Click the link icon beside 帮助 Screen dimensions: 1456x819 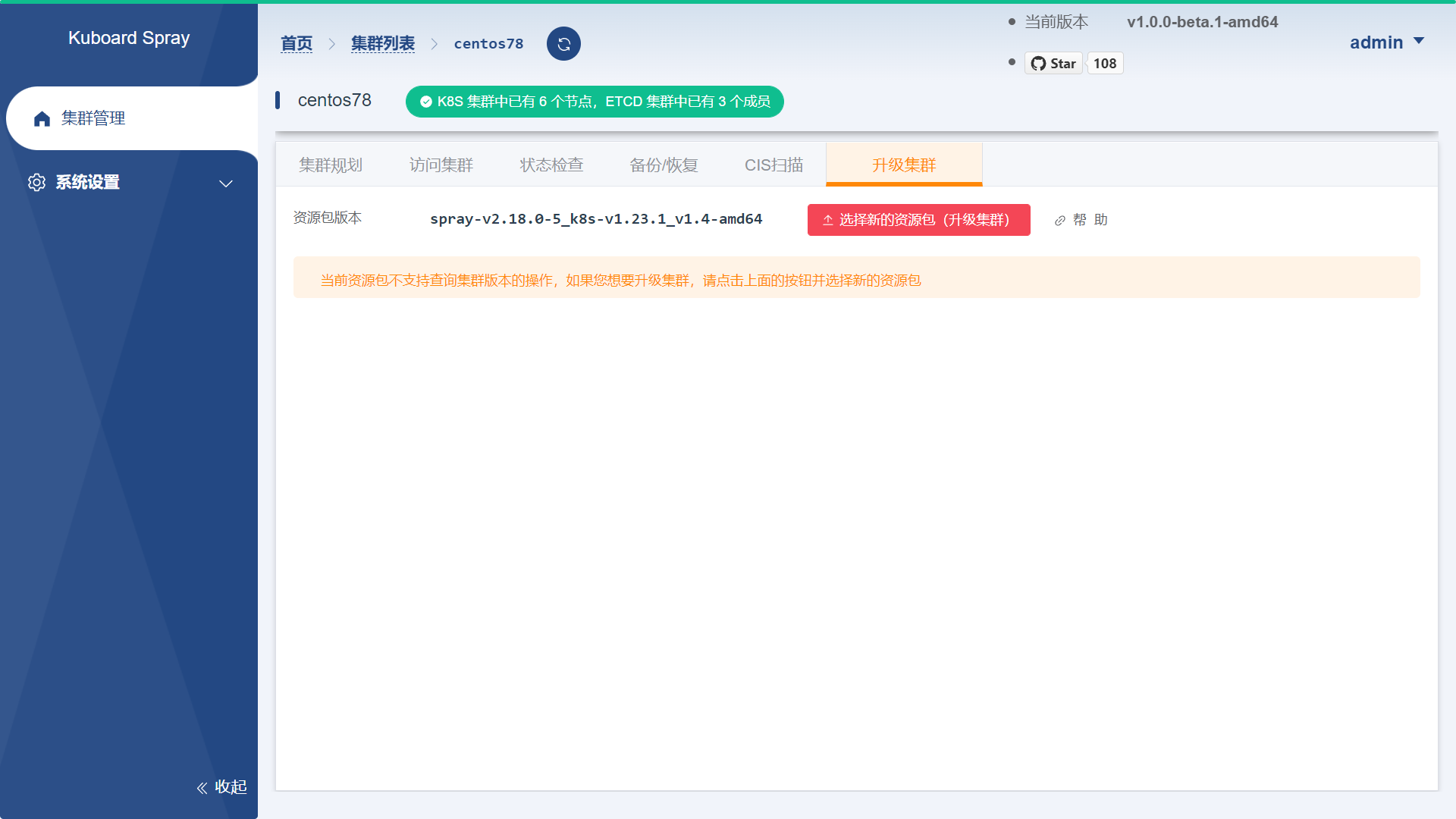[x=1059, y=221]
